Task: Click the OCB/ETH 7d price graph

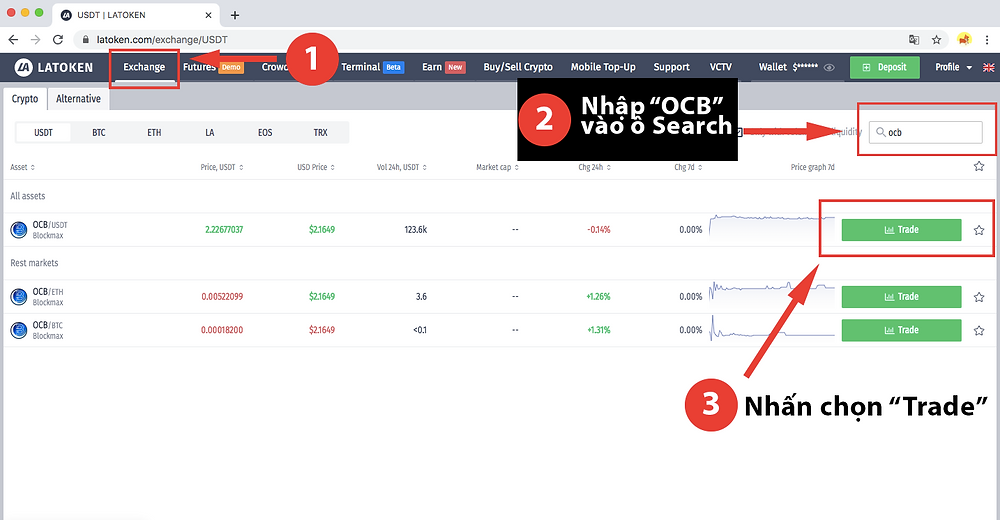Action: coord(772,292)
